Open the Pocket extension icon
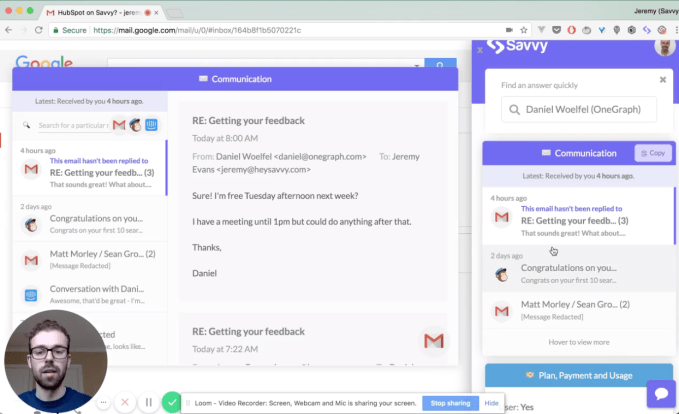Image resolution: width=679 pixels, height=414 pixels. click(556, 30)
